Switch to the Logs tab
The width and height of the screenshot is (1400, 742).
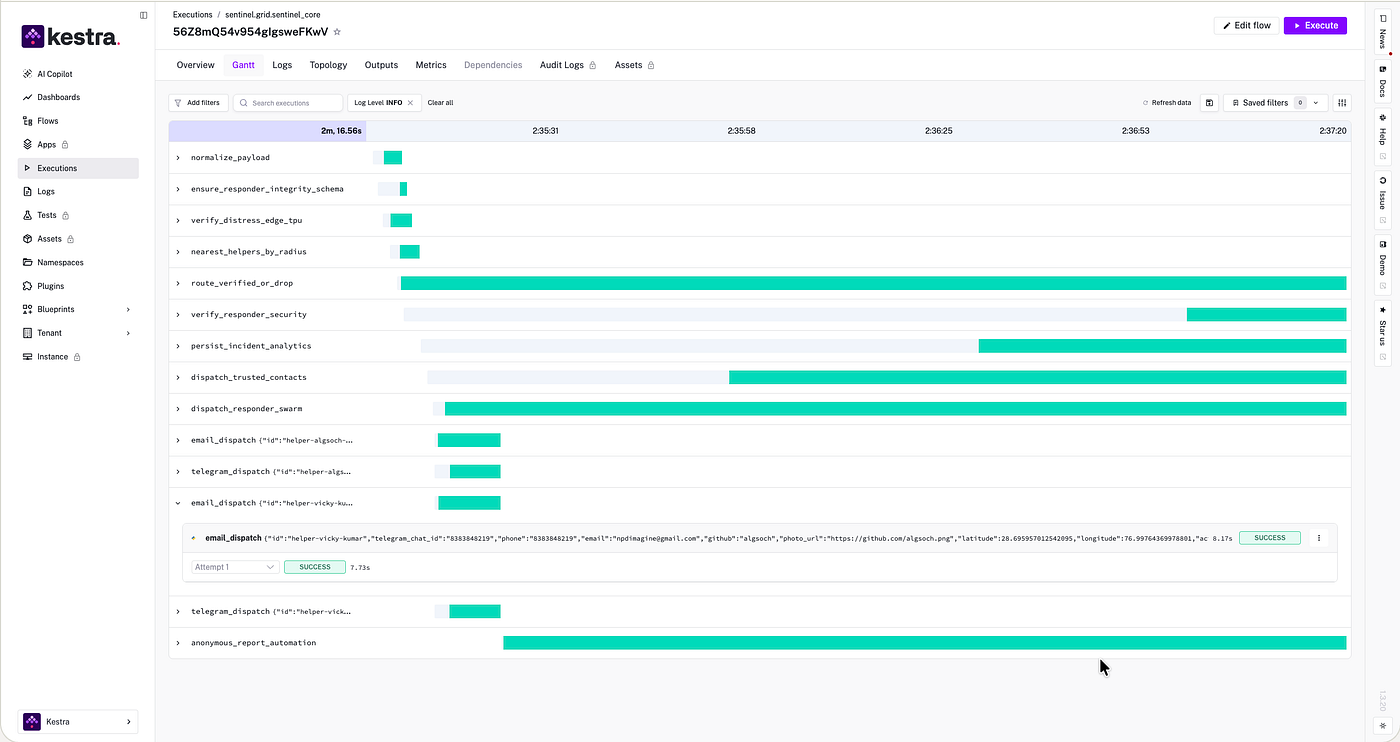(x=282, y=65)
